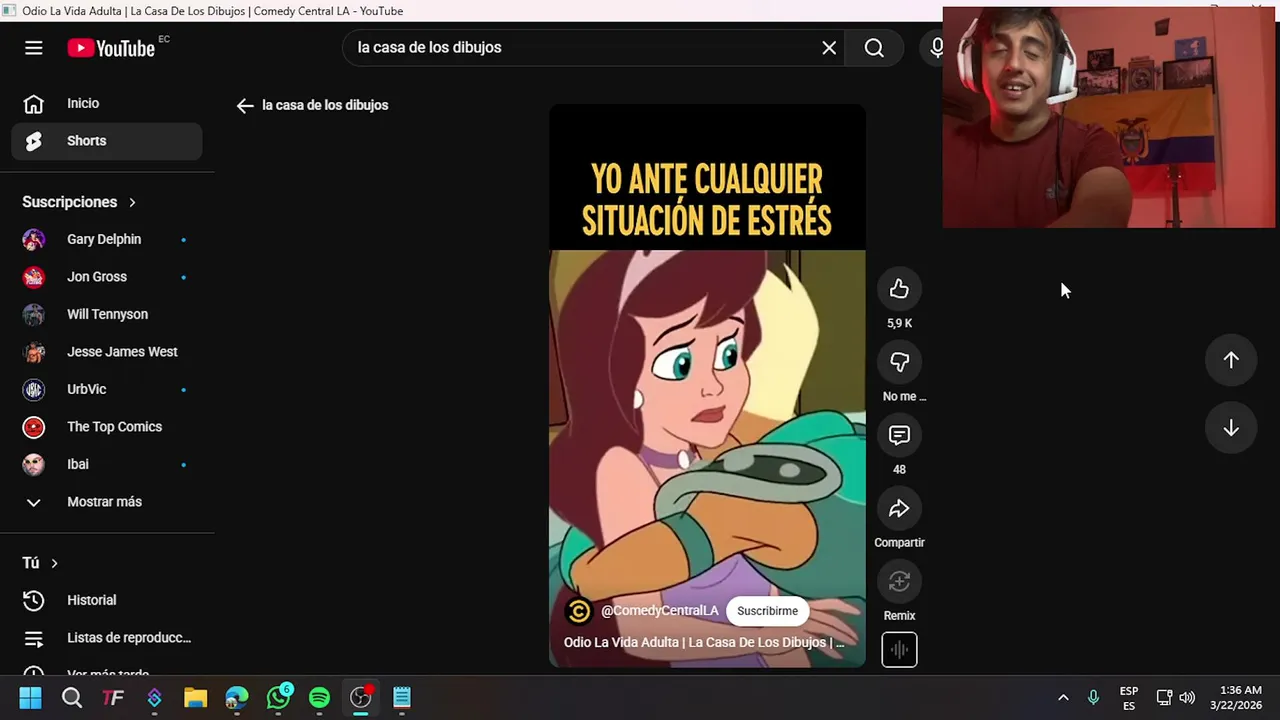Expand the Suscripciones section
The height and width of the screenshot is (720, 1280).
click(x=79, y=202)
